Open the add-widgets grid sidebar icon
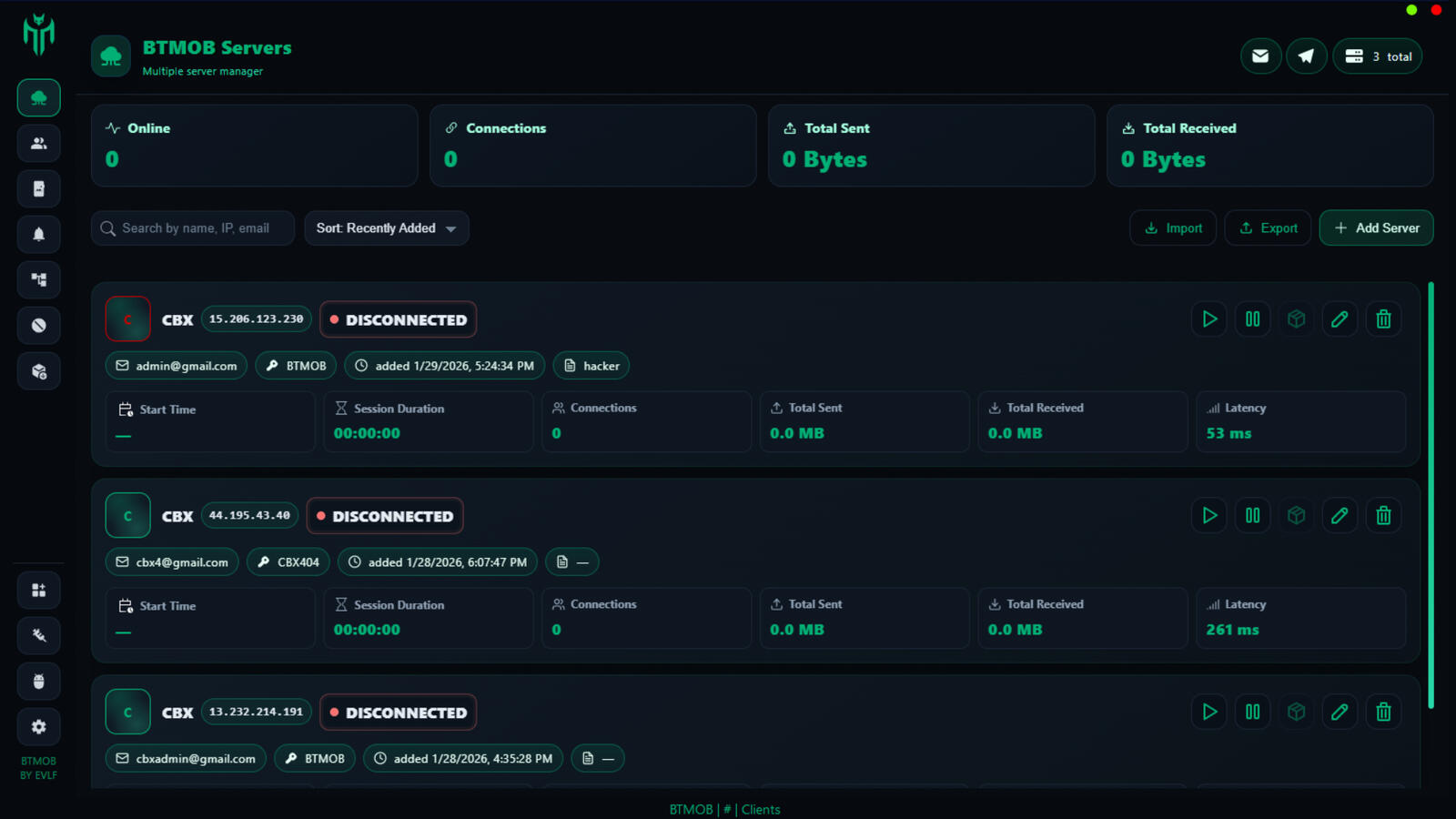1456x819 pixels. click(39, 590)
